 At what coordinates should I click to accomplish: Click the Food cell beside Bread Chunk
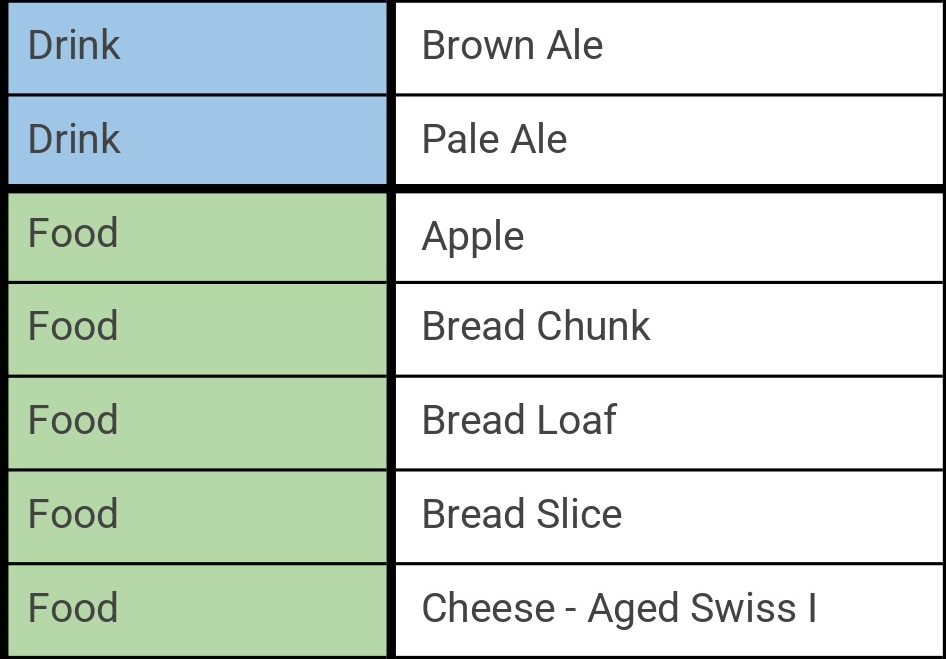[197, 328]
